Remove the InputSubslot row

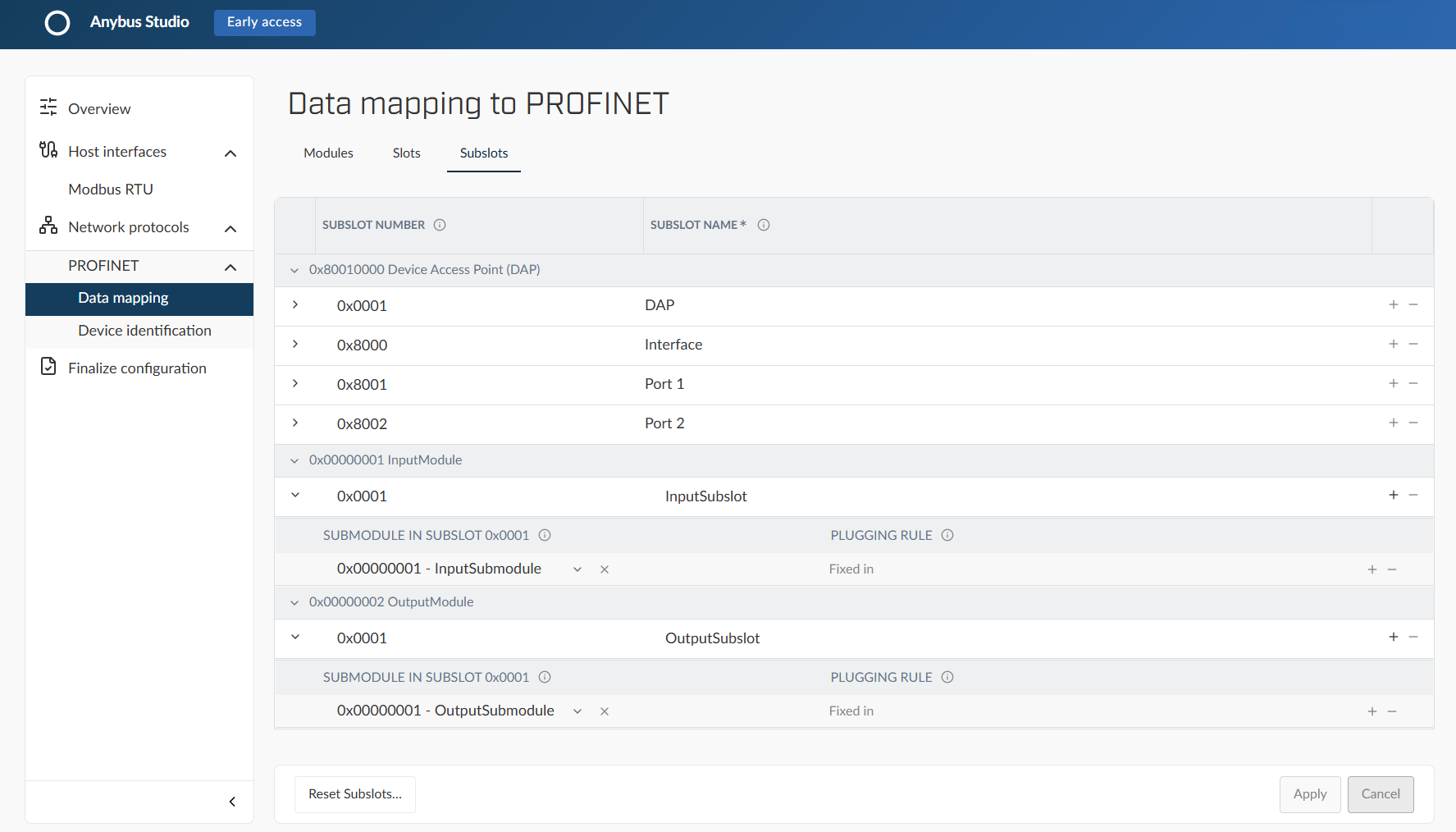[1413, 495]
